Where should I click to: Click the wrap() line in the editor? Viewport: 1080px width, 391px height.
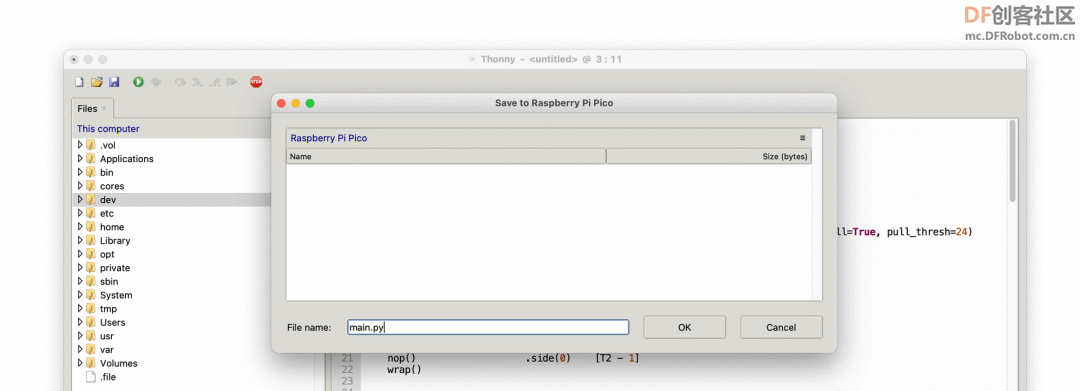[404, 370]
